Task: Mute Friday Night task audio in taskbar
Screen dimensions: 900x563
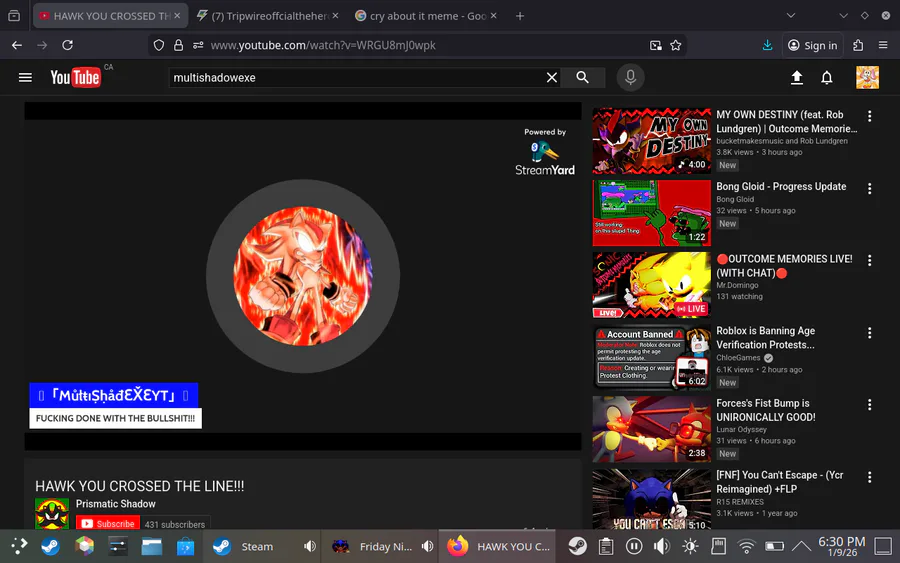Action: (x=428, y=546)
